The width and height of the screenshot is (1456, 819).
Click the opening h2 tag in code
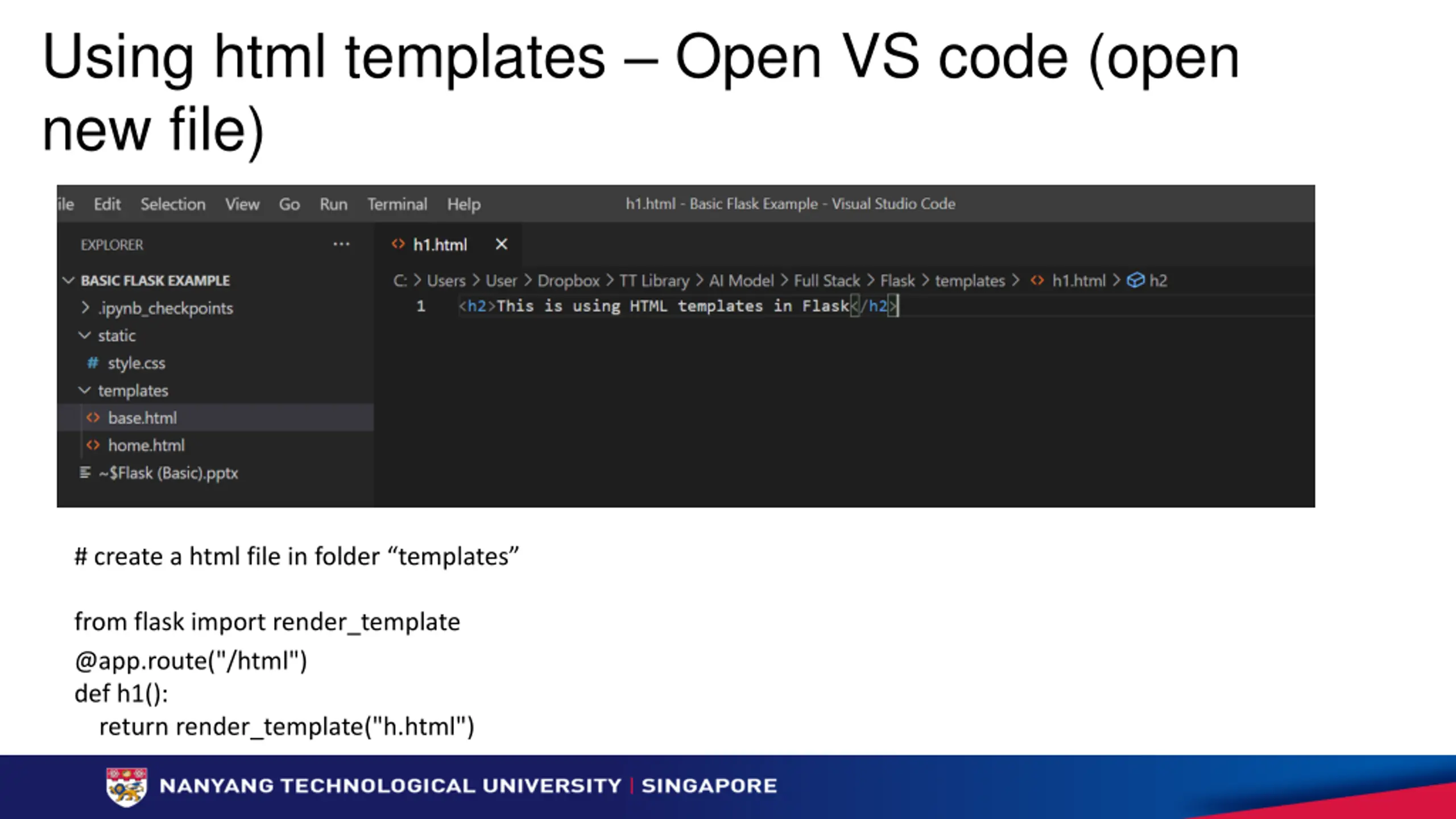477,306
